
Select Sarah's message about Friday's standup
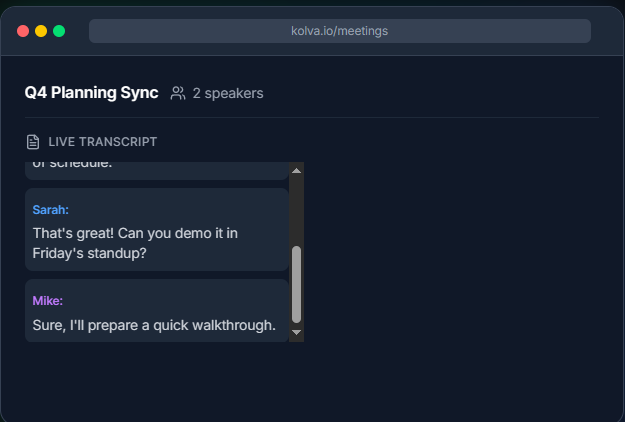135,243
